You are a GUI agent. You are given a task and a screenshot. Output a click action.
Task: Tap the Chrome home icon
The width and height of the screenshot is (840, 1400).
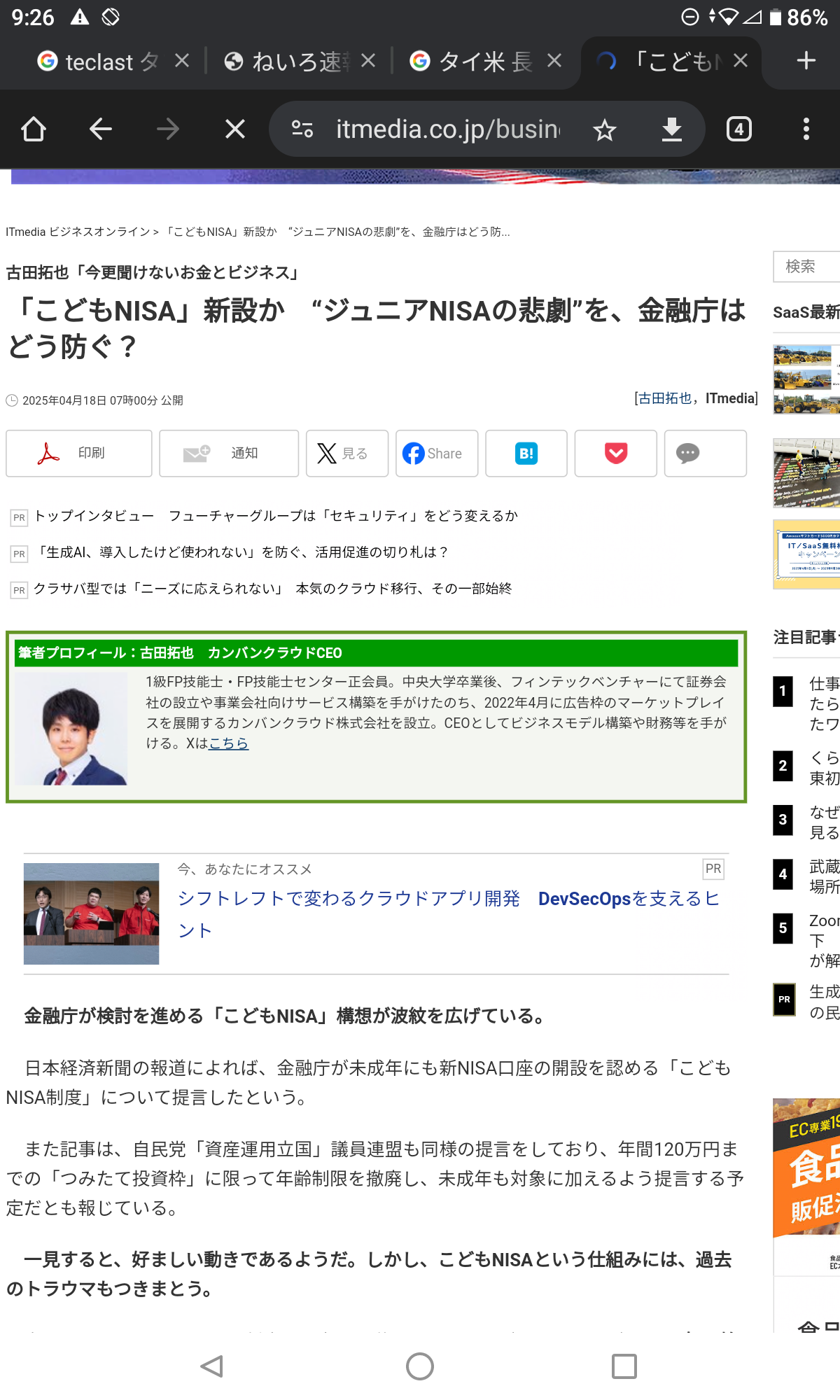point(34,129)
